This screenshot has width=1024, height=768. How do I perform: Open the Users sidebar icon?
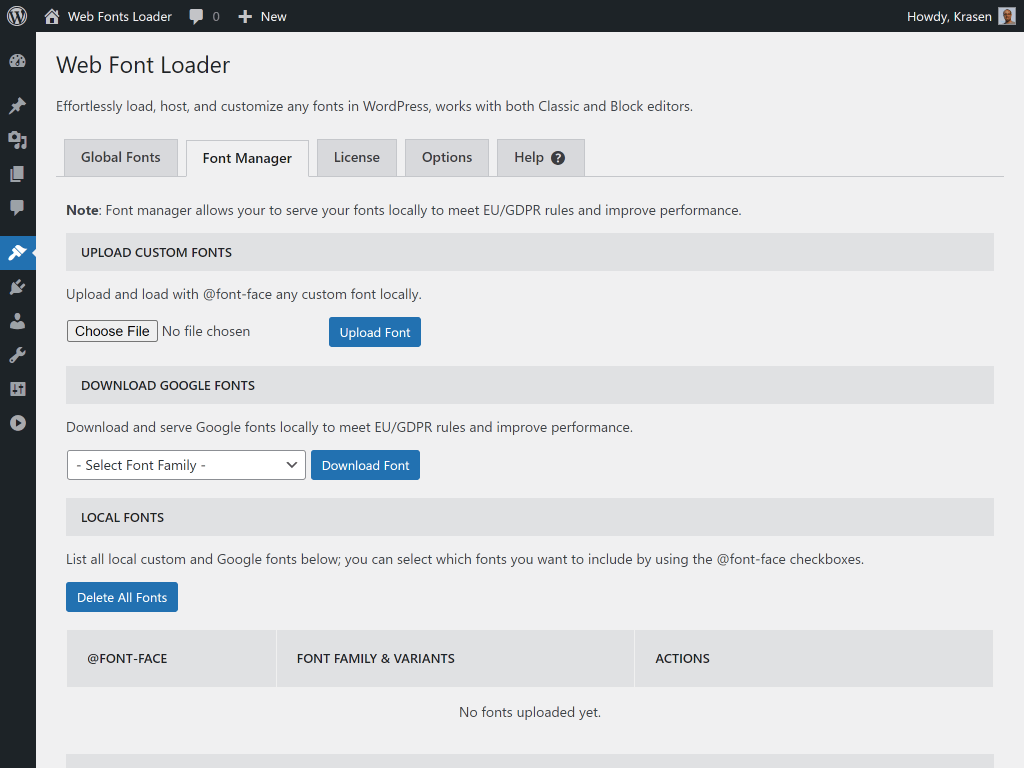click(18, 321)
